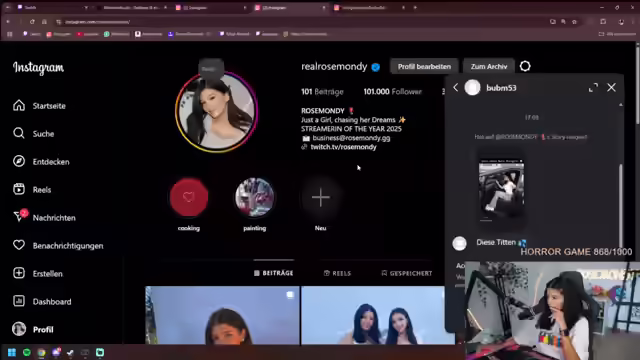This screenshot has width=640, height=360.
Task: Click the chat panel scrollbar
Action: [620, 204]
